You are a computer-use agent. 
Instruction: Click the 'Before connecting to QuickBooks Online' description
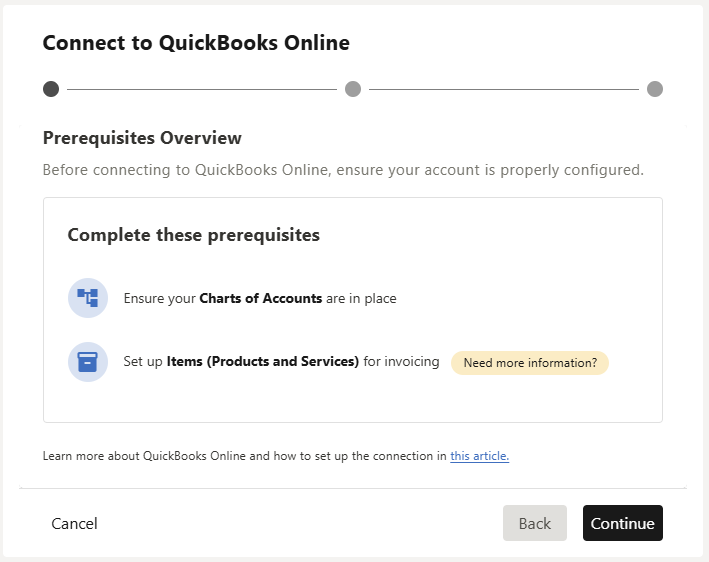[x=342, y=170]
